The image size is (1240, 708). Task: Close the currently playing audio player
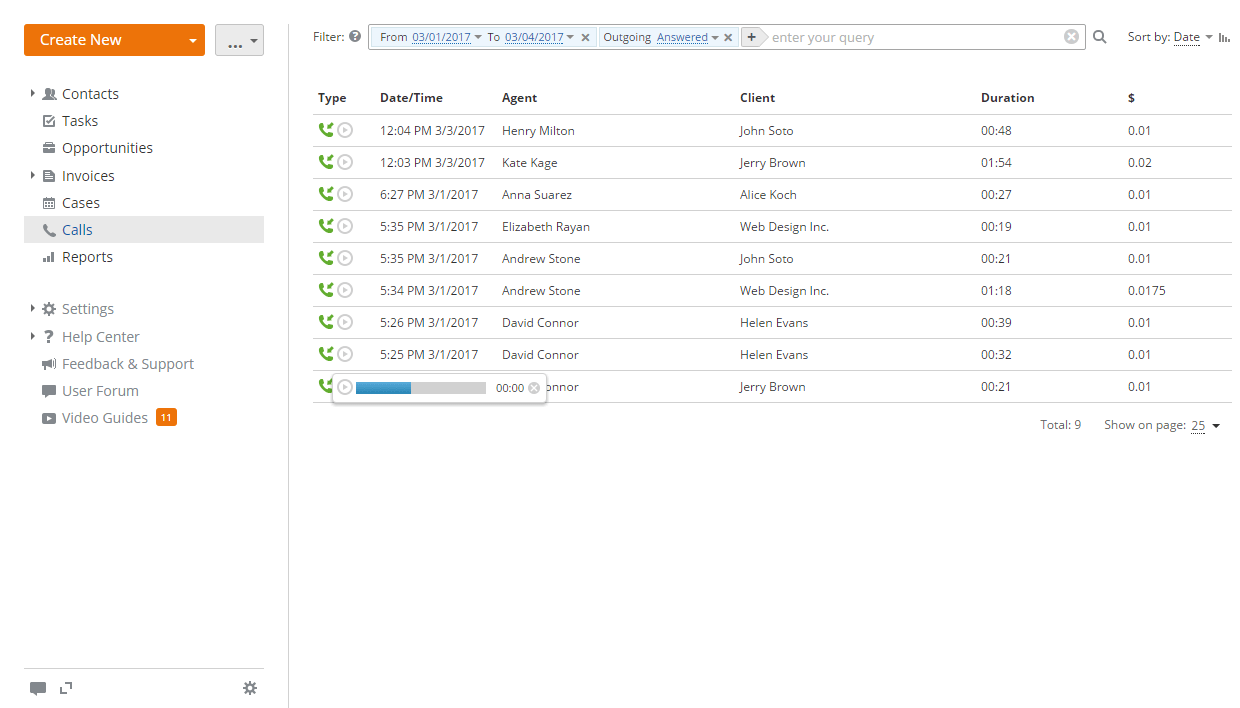click(x=533, y=387)
